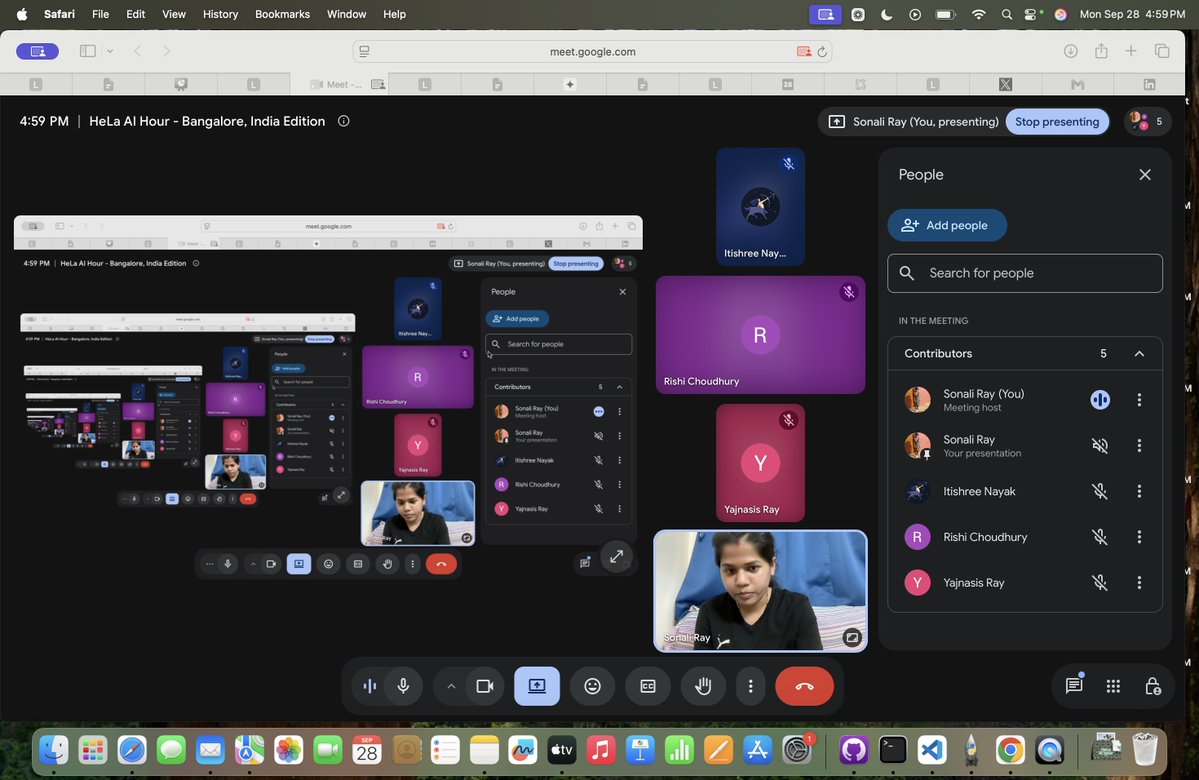The image size is (1199, 780).
Task: Open options for Sonali Ray presentation row
Action: [x=1139, y=445]
